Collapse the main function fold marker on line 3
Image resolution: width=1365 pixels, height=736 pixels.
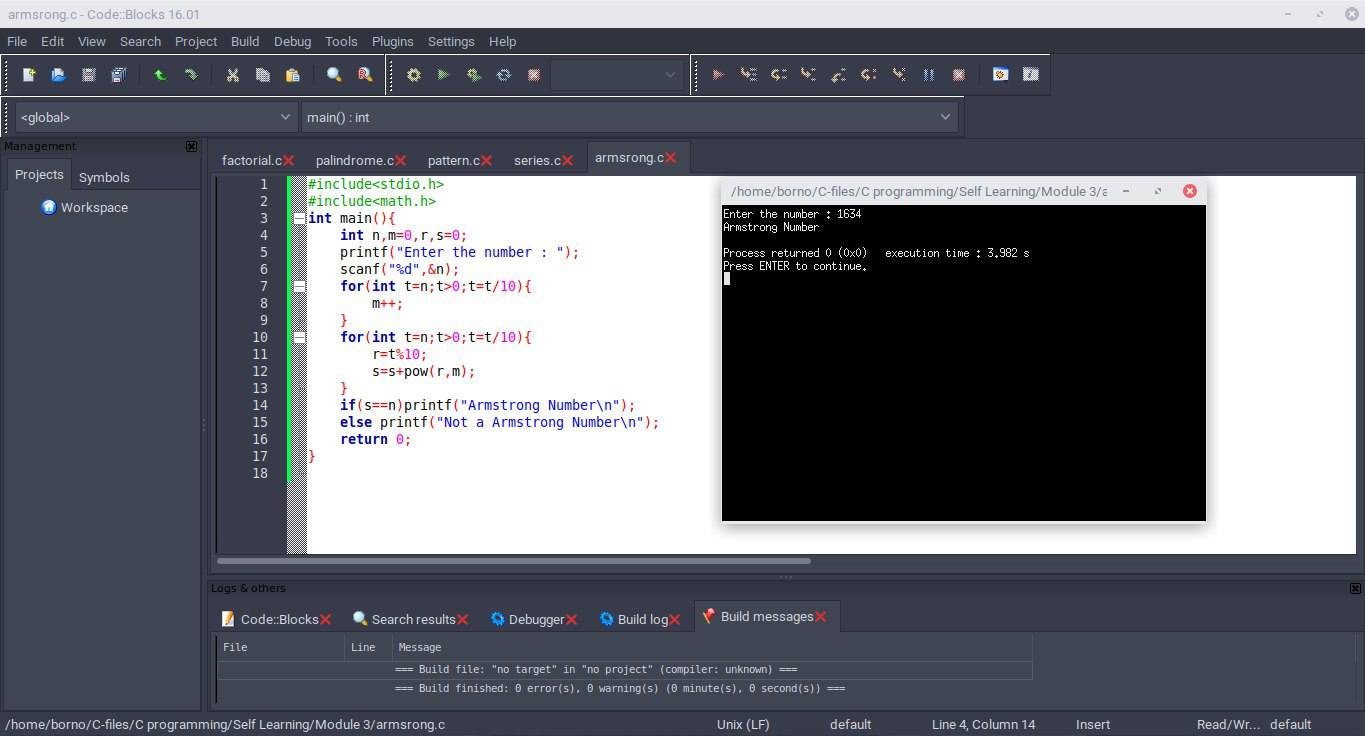(x=299, y=218)
